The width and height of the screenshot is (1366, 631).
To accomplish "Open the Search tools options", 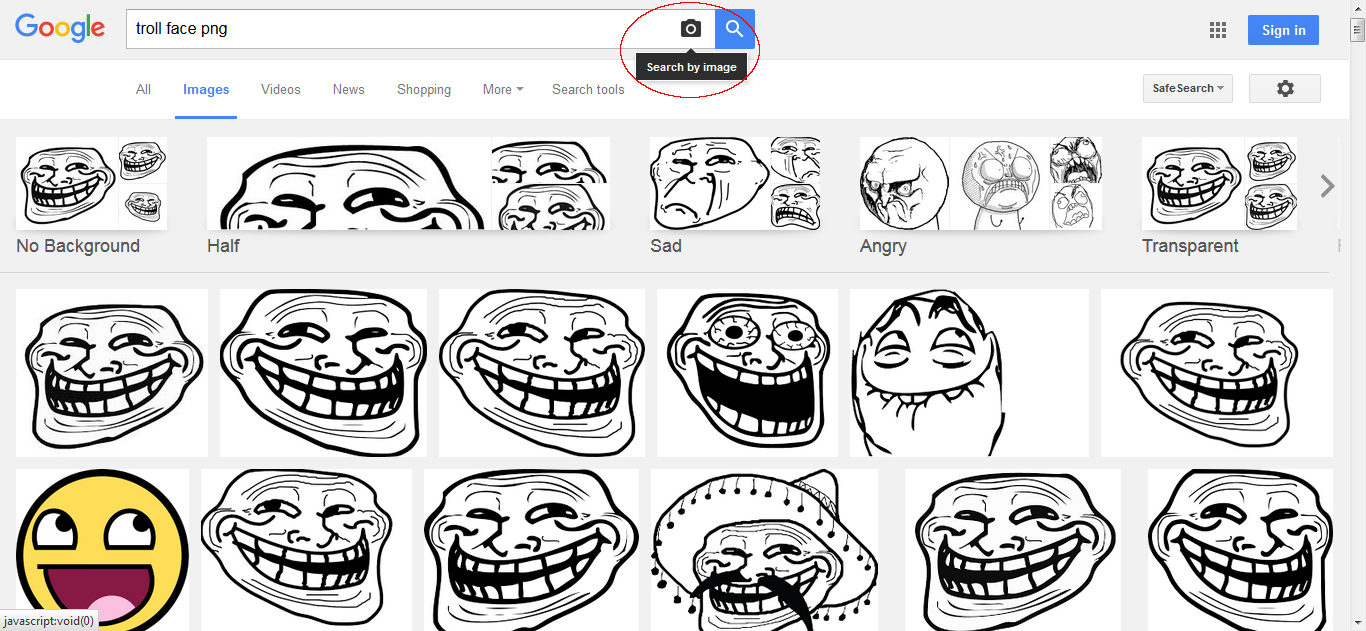I will [588, 89].
